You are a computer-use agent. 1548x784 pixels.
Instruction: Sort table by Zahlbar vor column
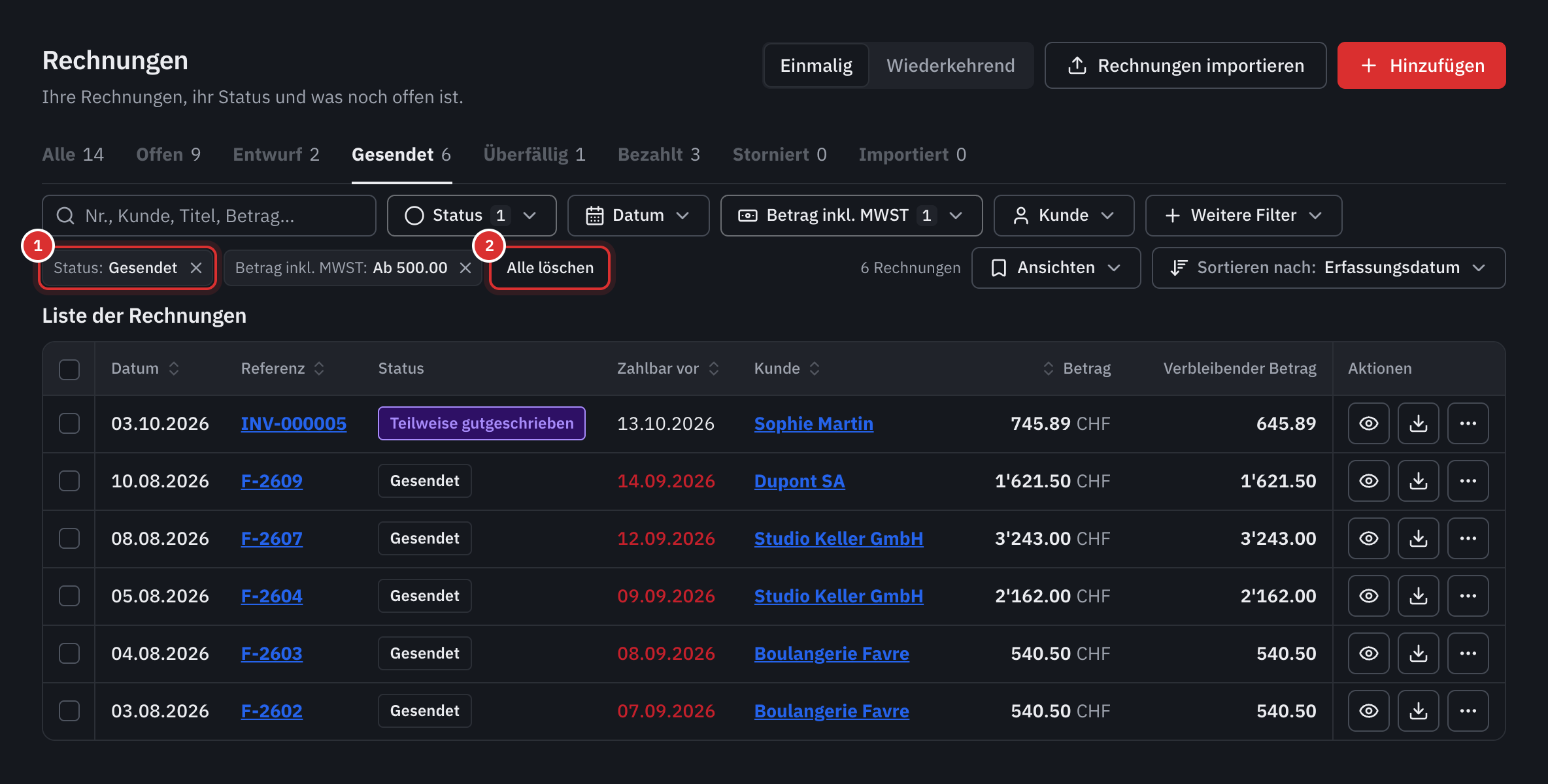click(x=667, y=368)
